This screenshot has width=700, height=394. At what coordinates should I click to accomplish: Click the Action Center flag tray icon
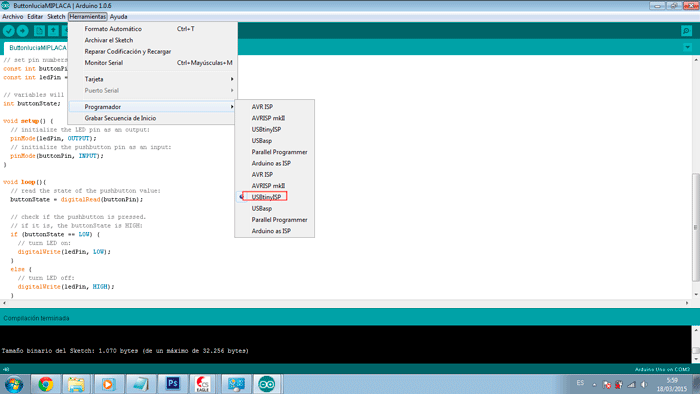click(x=606, y=384)
